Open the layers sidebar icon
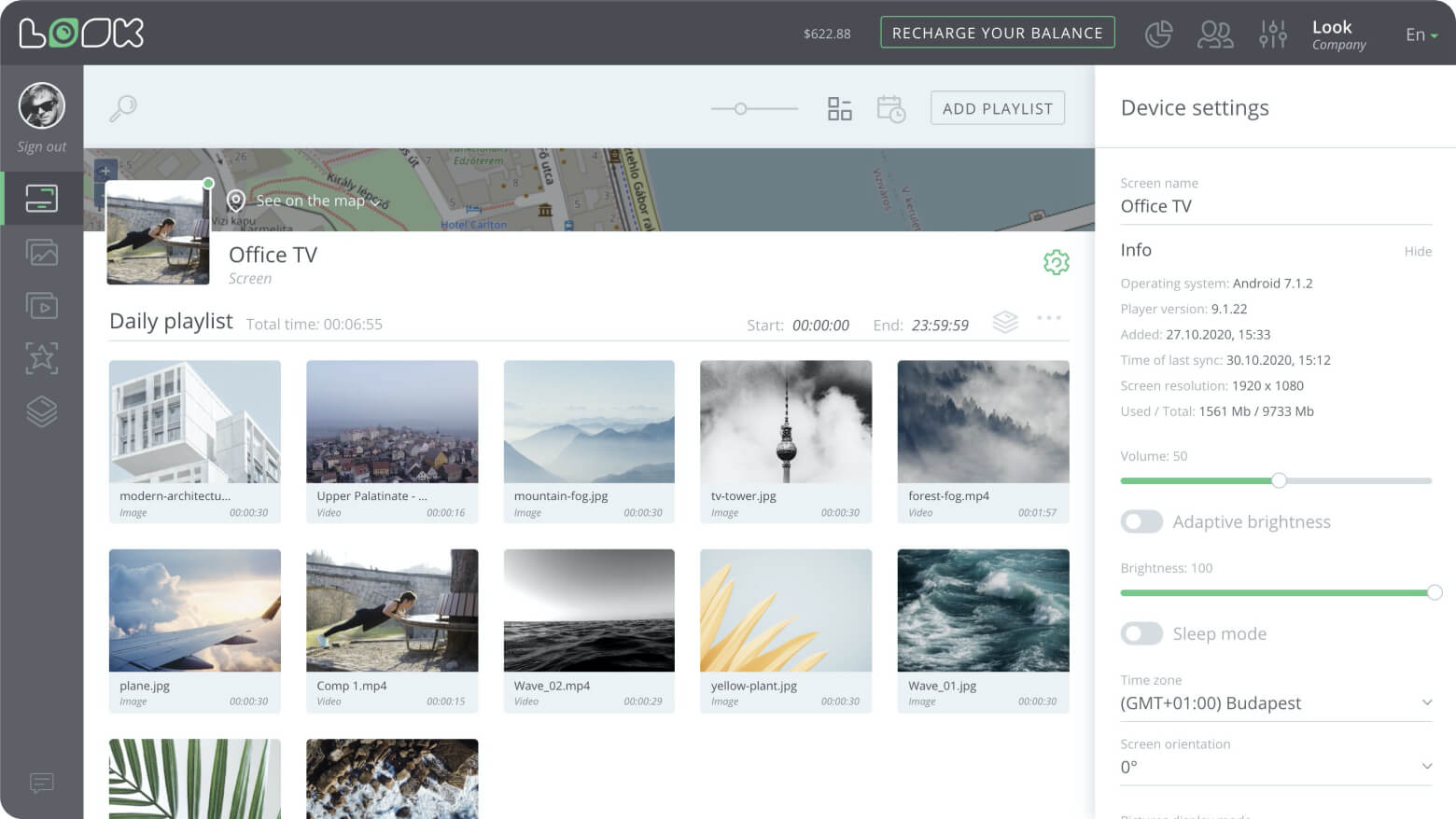This screenshot has height=819, width=1456. pos(42,411)
